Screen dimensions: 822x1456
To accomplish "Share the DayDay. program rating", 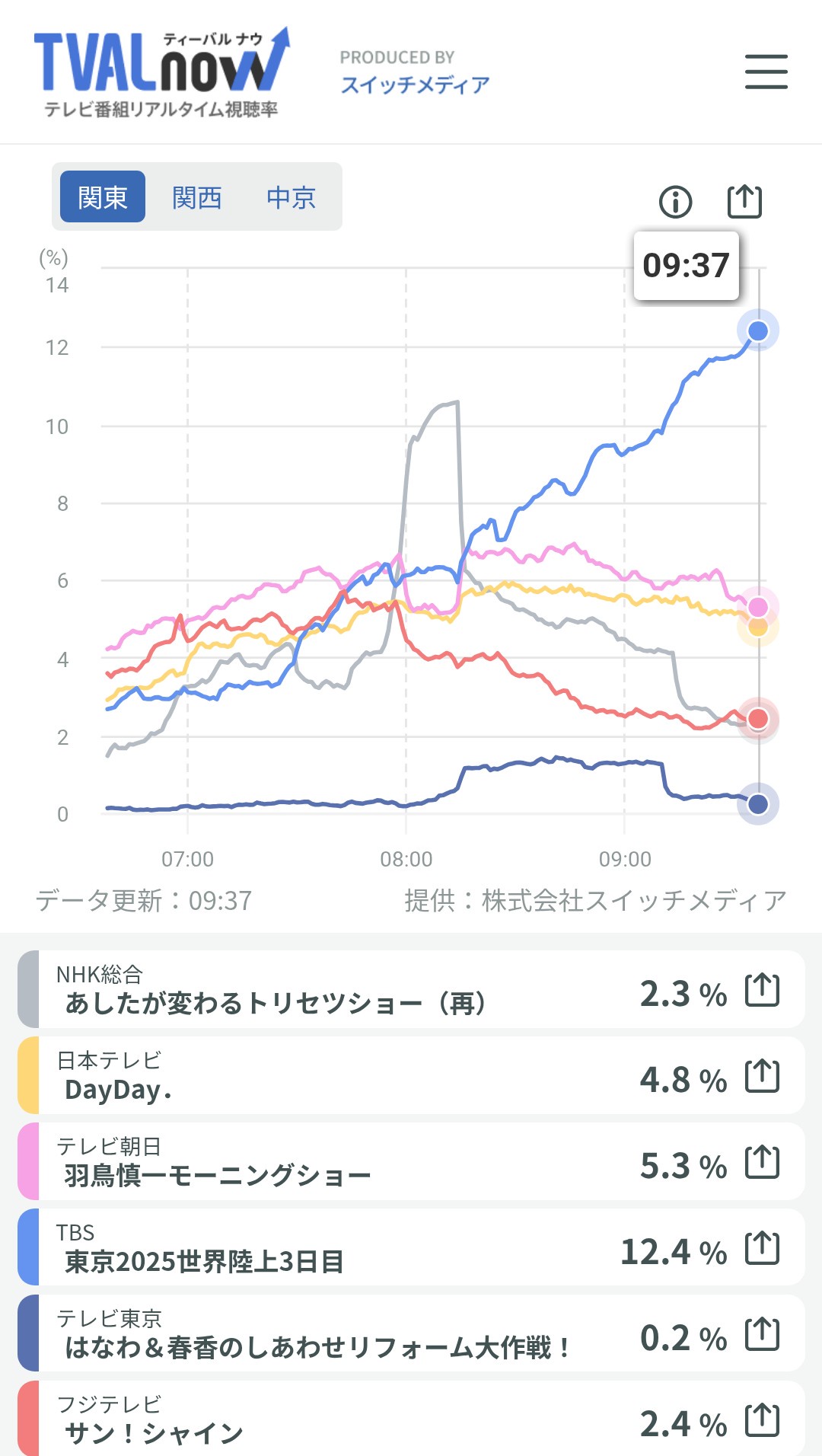I will pyautogui.click(x=762, y=1076).
